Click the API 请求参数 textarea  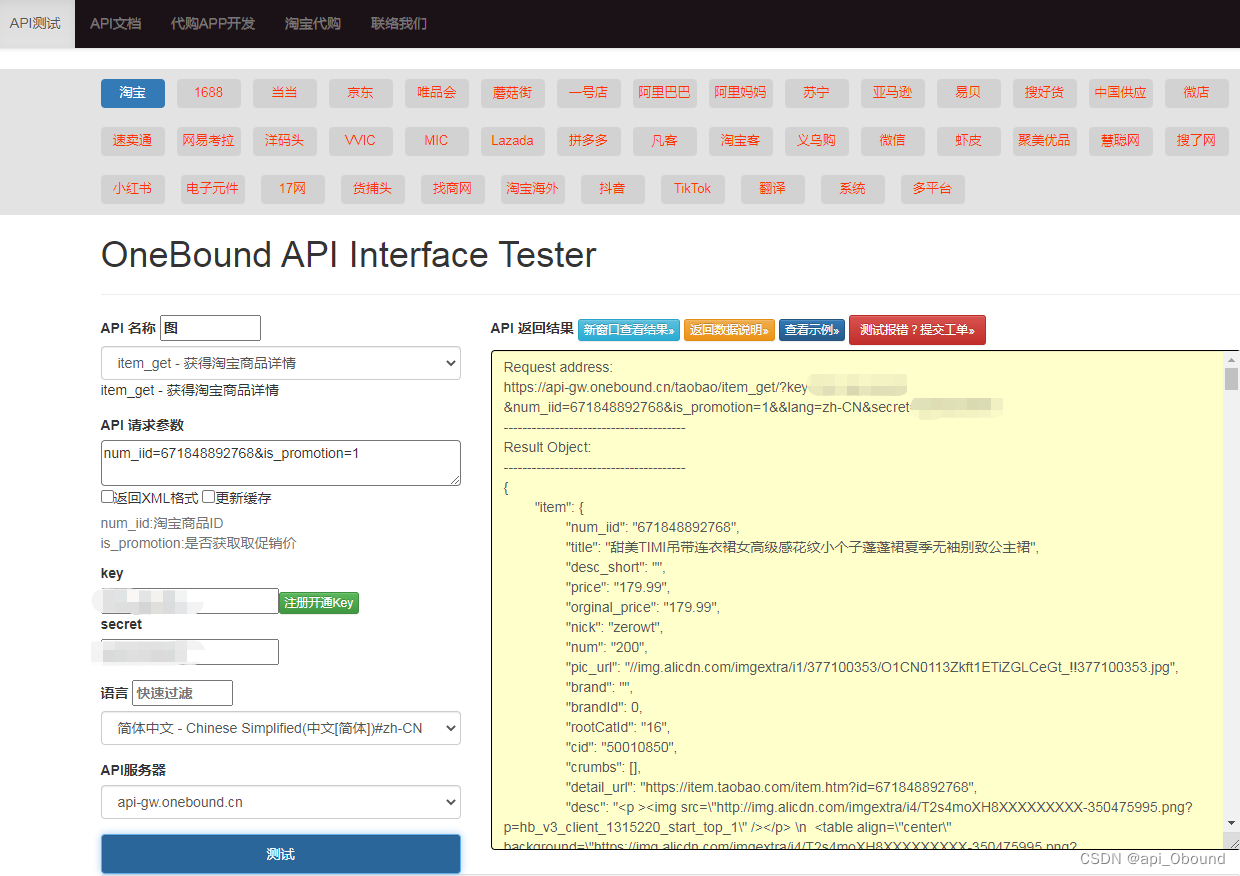pyautogui.click(x=281, y=463)
